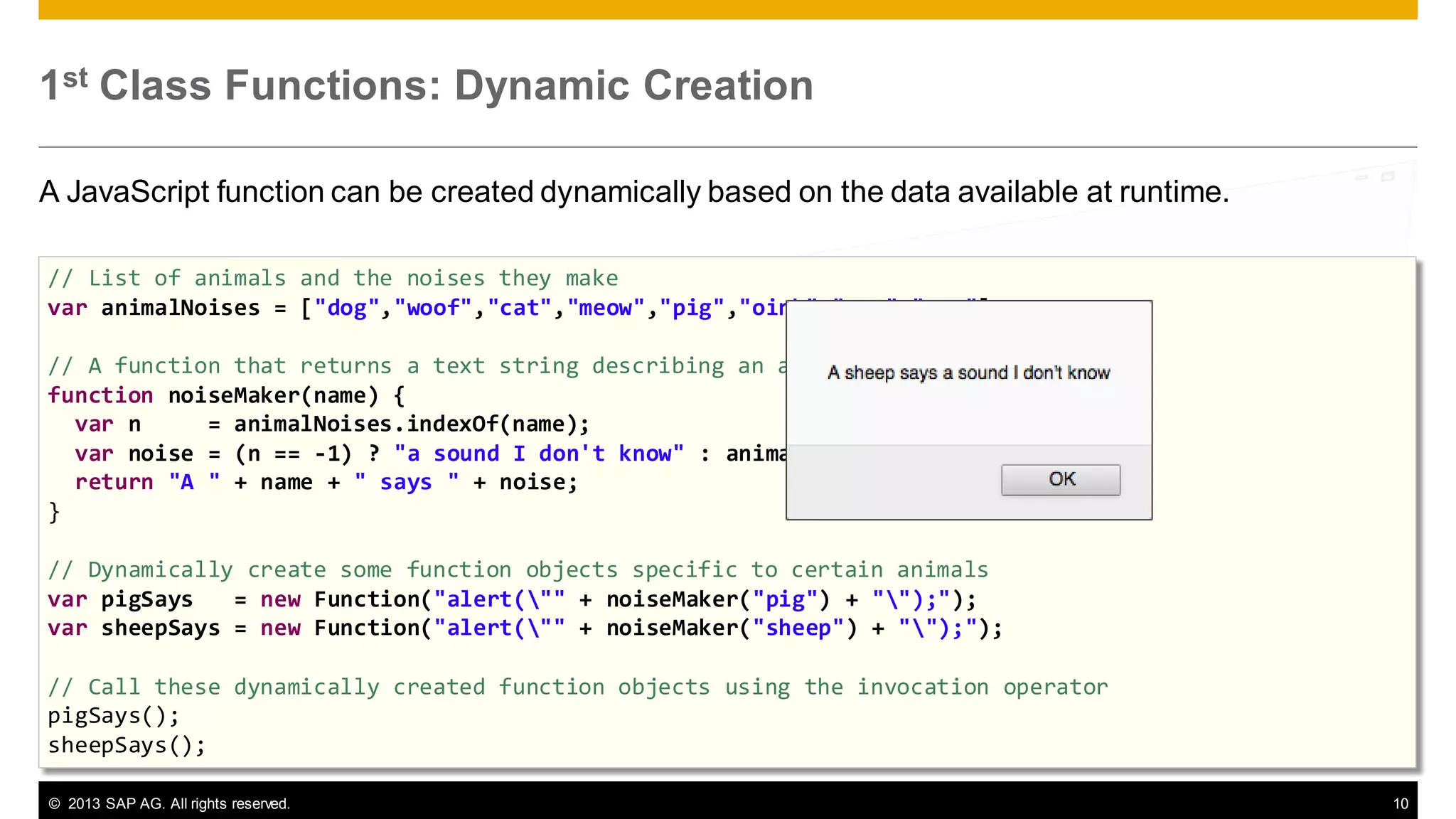The height and width of the screenshot is (819, 1456).
Task: Click the 'pigSays();' invocation line
Action: pos(114,717)
